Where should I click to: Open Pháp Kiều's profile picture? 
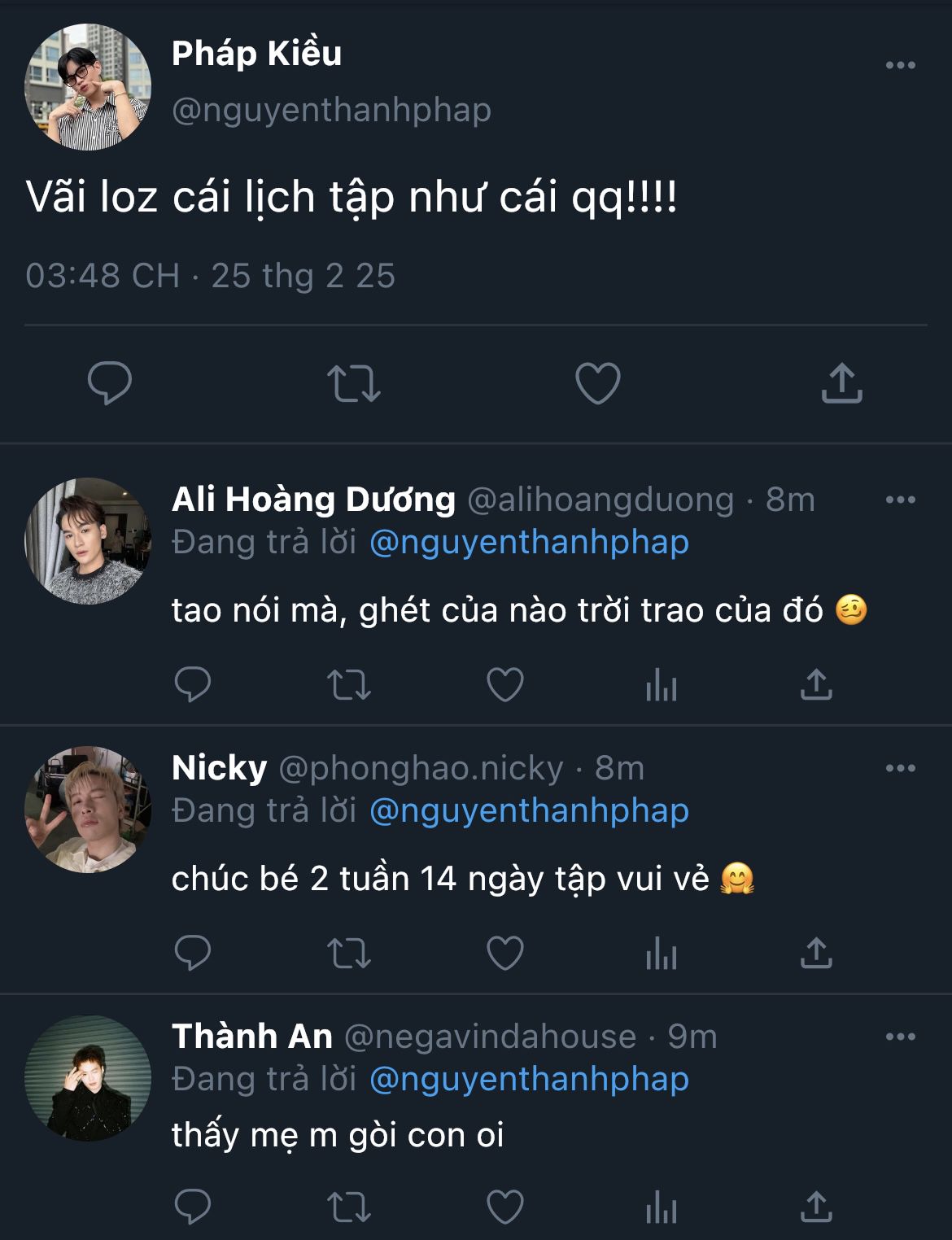click(x=88, y=87)
